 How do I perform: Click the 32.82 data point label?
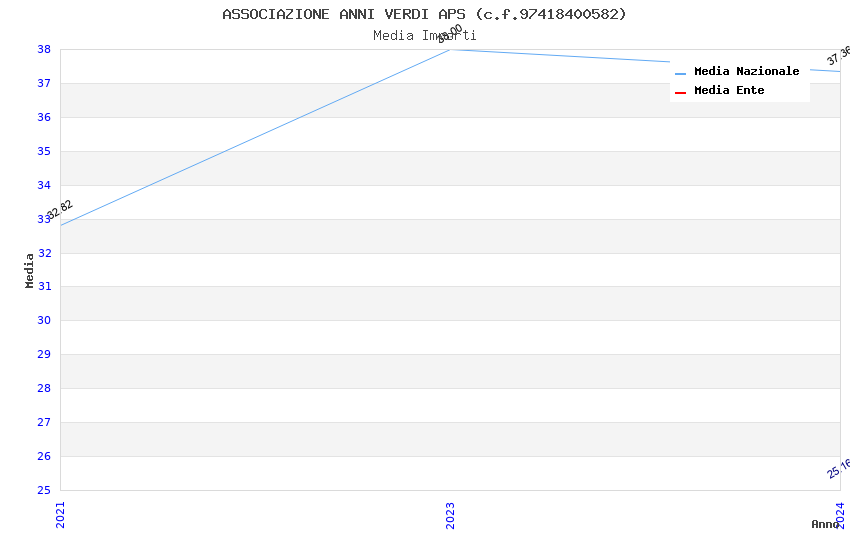click(60, 209)
